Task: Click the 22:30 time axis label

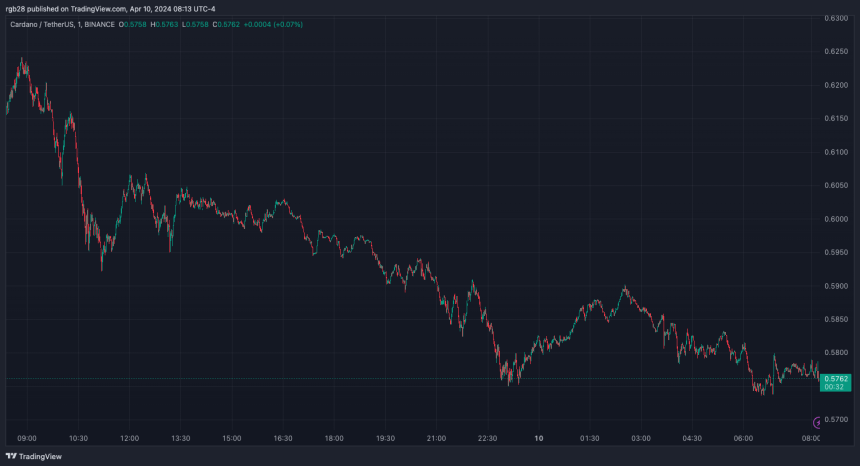Action: click(487, 438)
